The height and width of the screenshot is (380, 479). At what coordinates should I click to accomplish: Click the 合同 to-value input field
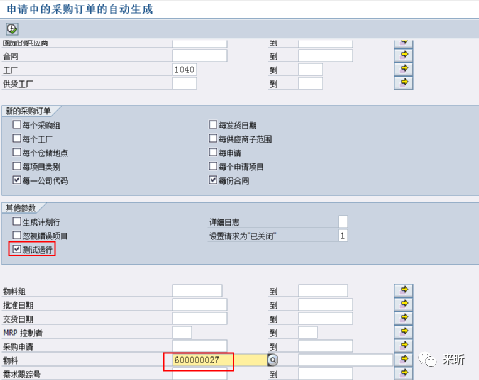click(x=325, y=56)
